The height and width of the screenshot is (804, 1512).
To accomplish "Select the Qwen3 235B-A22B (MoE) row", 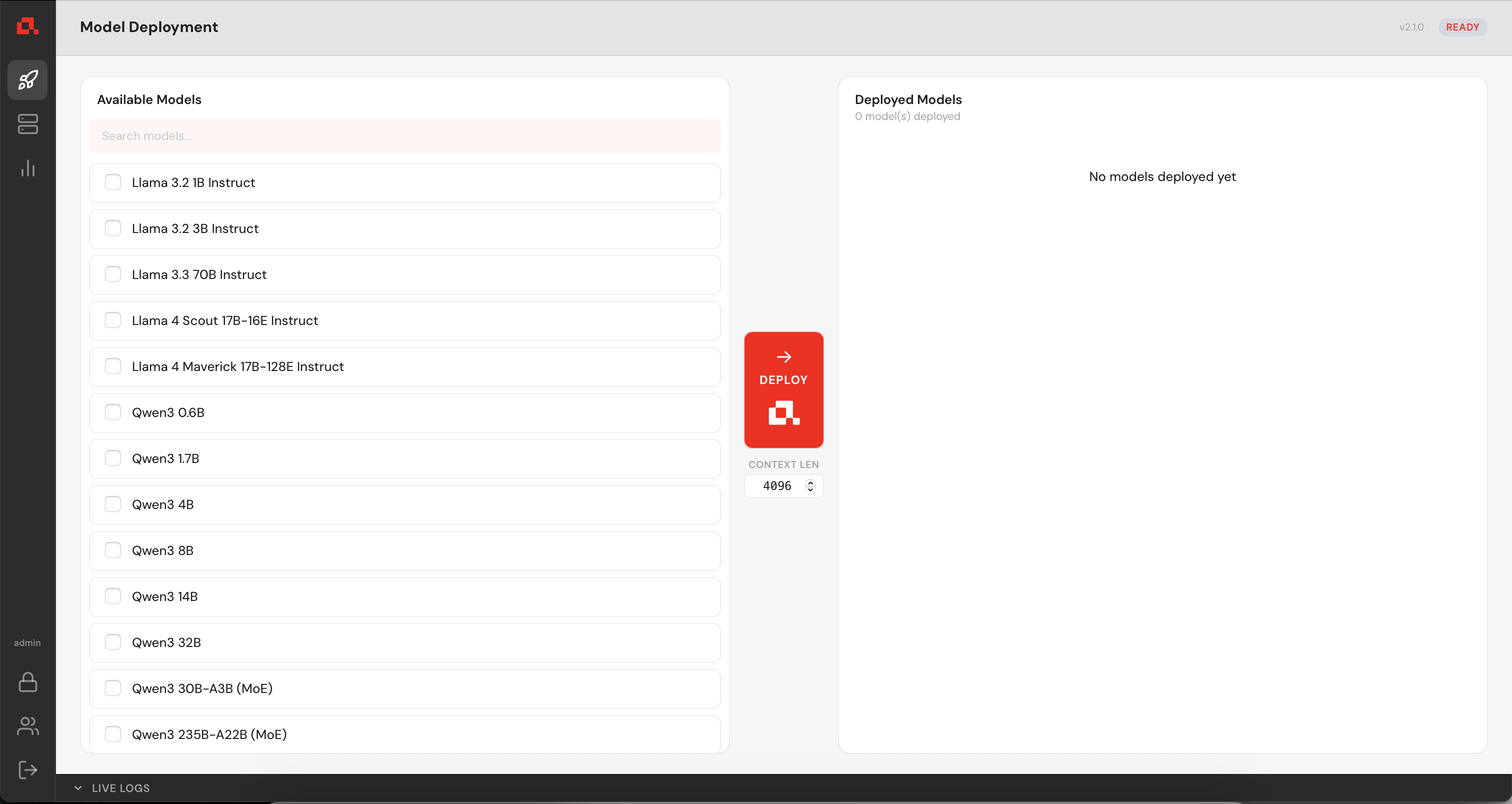I will coord(404,734).
